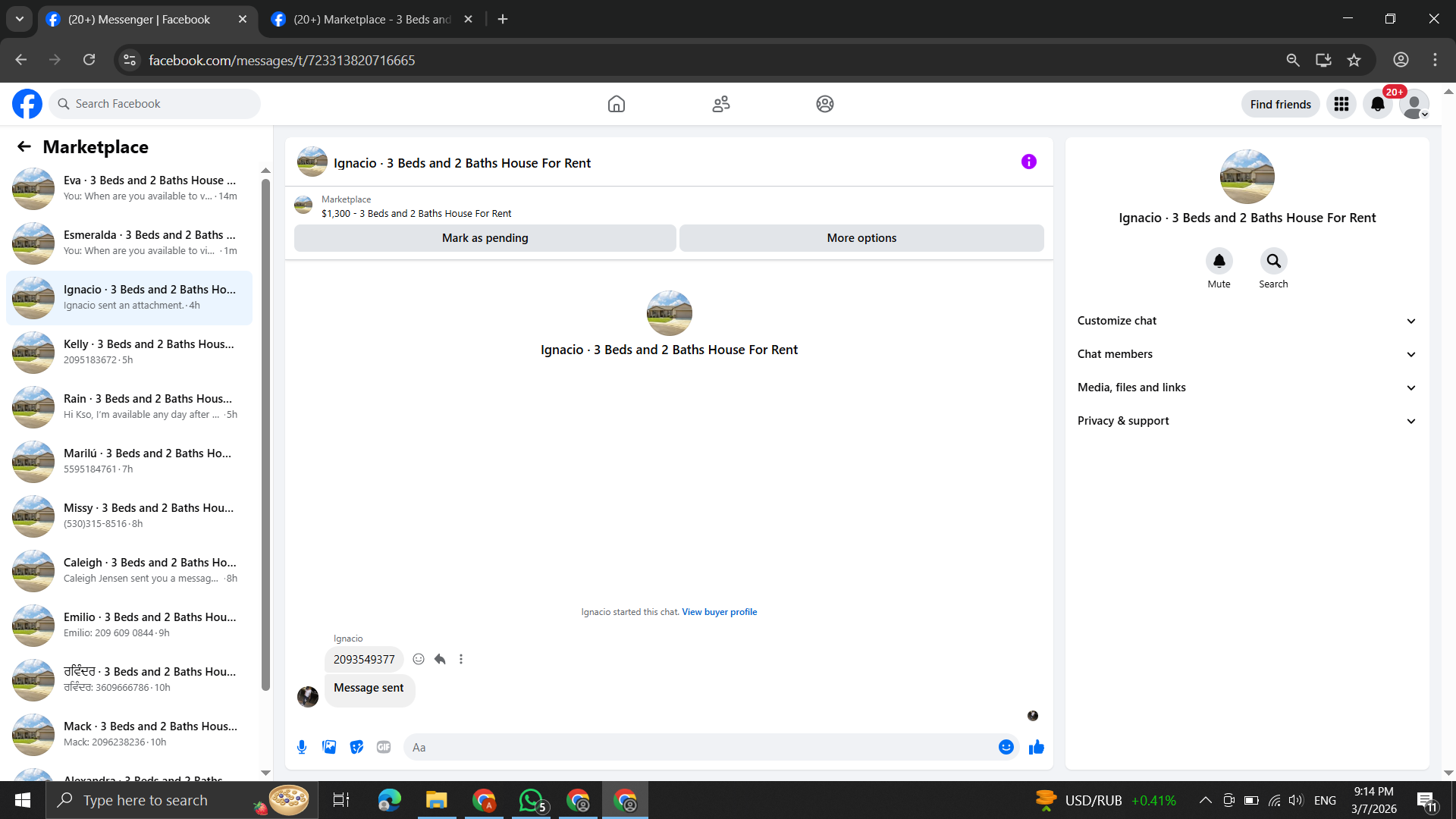This screenshot has width=1456, height=819.
Task: Open the Esmeralda conversation
Action: click(129, 243)
